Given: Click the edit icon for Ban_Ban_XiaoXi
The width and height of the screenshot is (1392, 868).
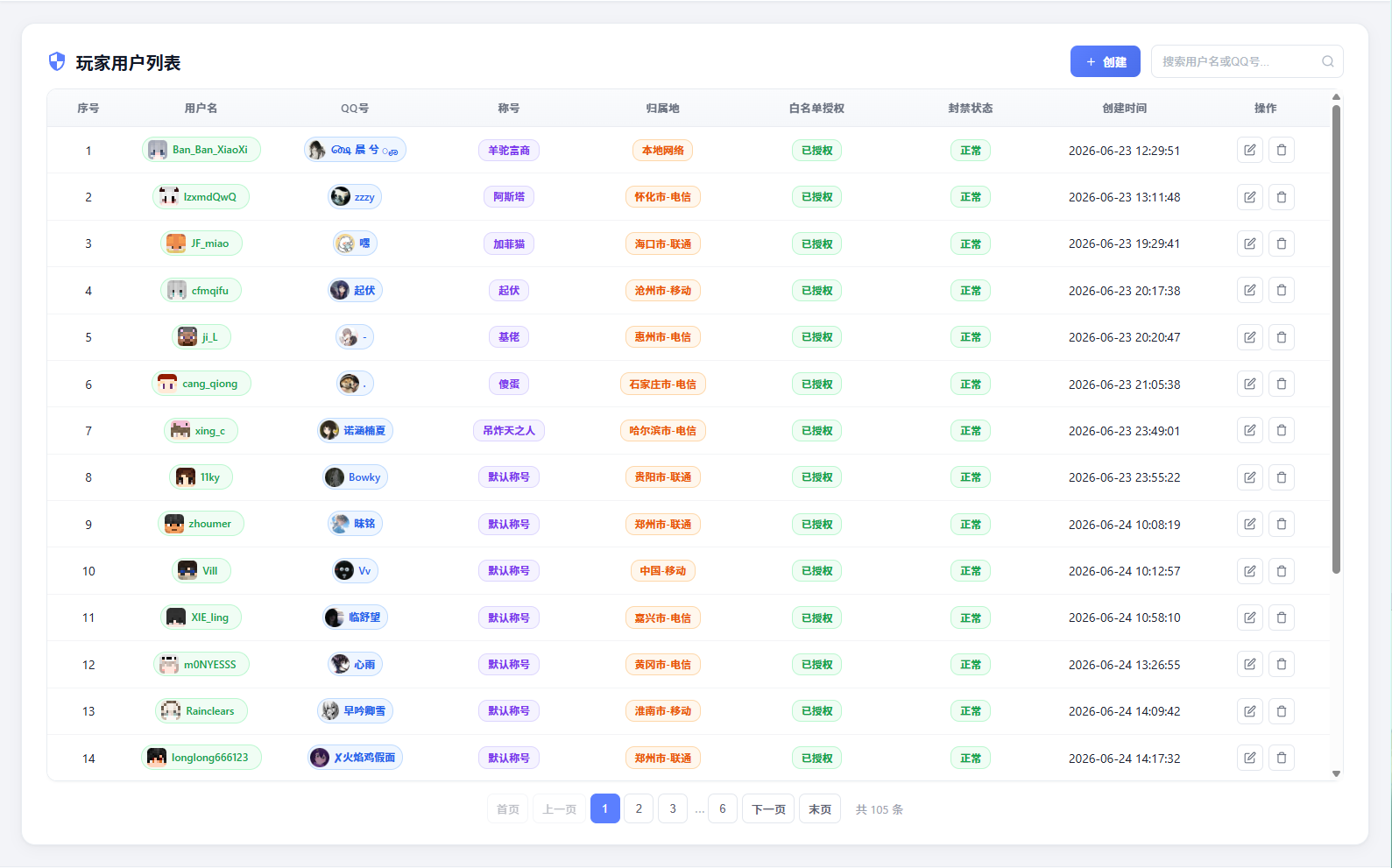Looking at the screenshot, I should coord(1250,150).
